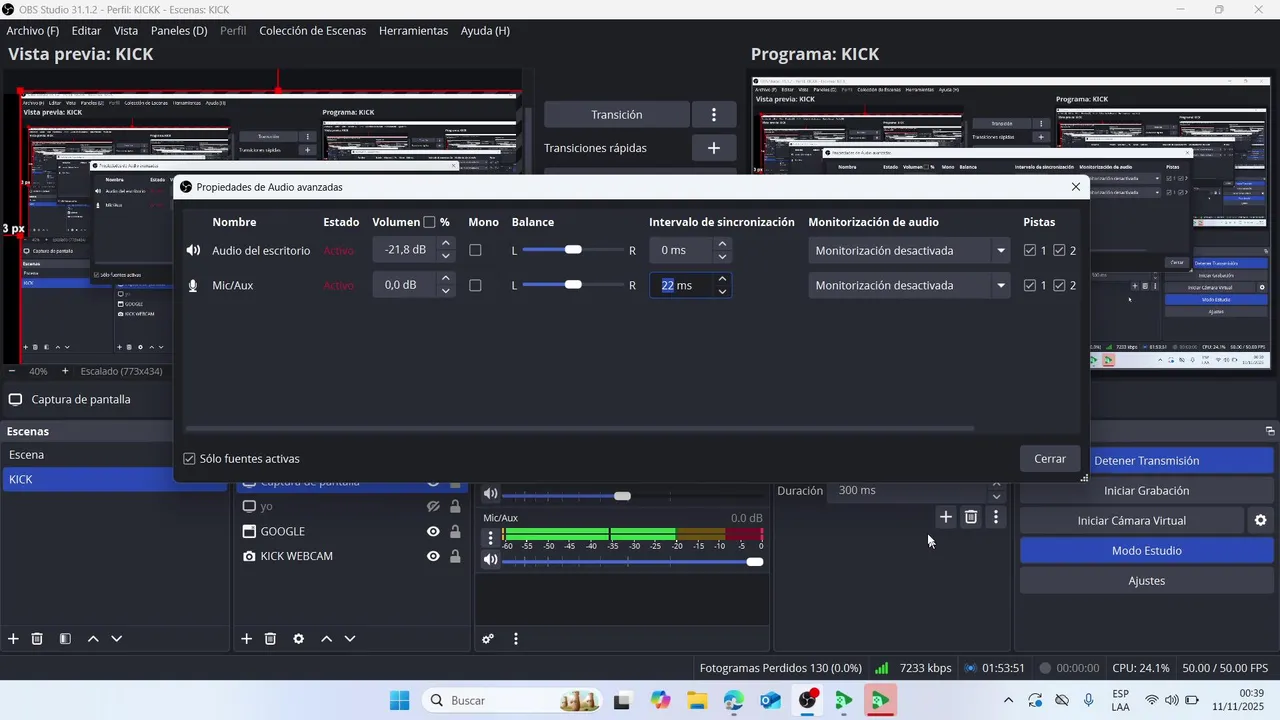Increase Audio del escritorio sync offset
This screenshot has width=1280, height=720.
(722, 244)
